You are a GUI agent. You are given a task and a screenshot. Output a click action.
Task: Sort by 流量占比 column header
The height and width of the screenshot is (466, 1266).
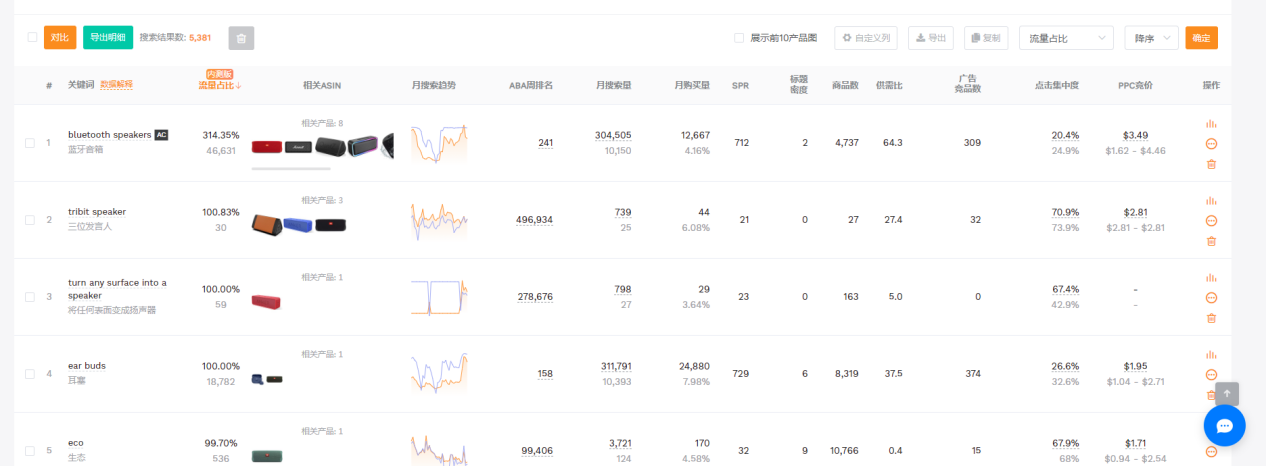pyautogui.click(x=220, y=85)
